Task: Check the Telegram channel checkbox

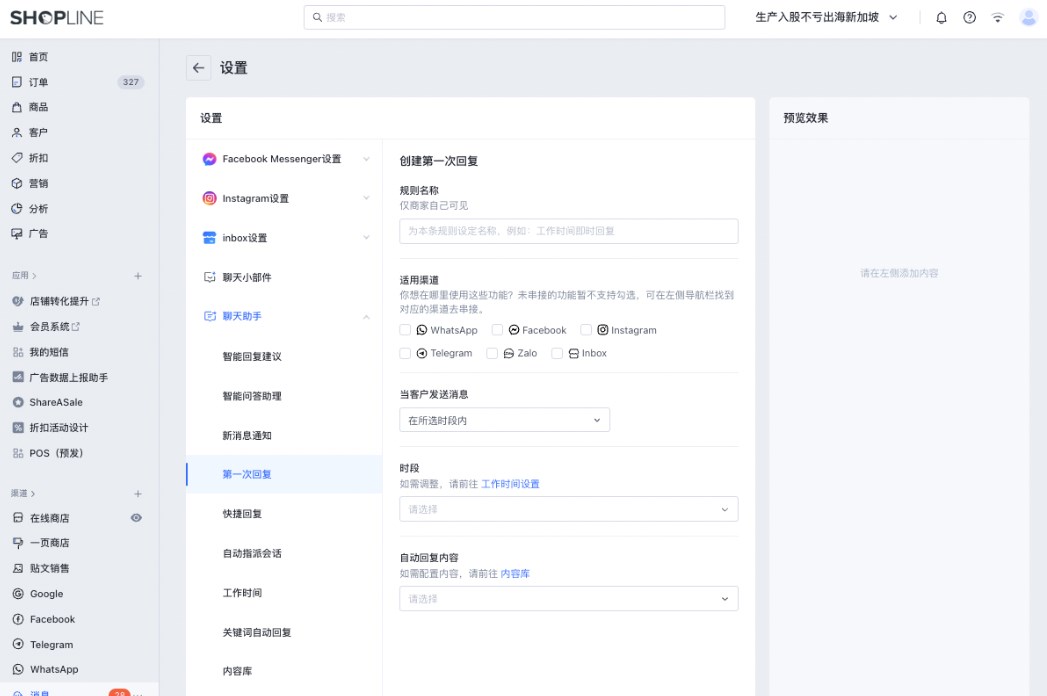Action: click(405, 353)
